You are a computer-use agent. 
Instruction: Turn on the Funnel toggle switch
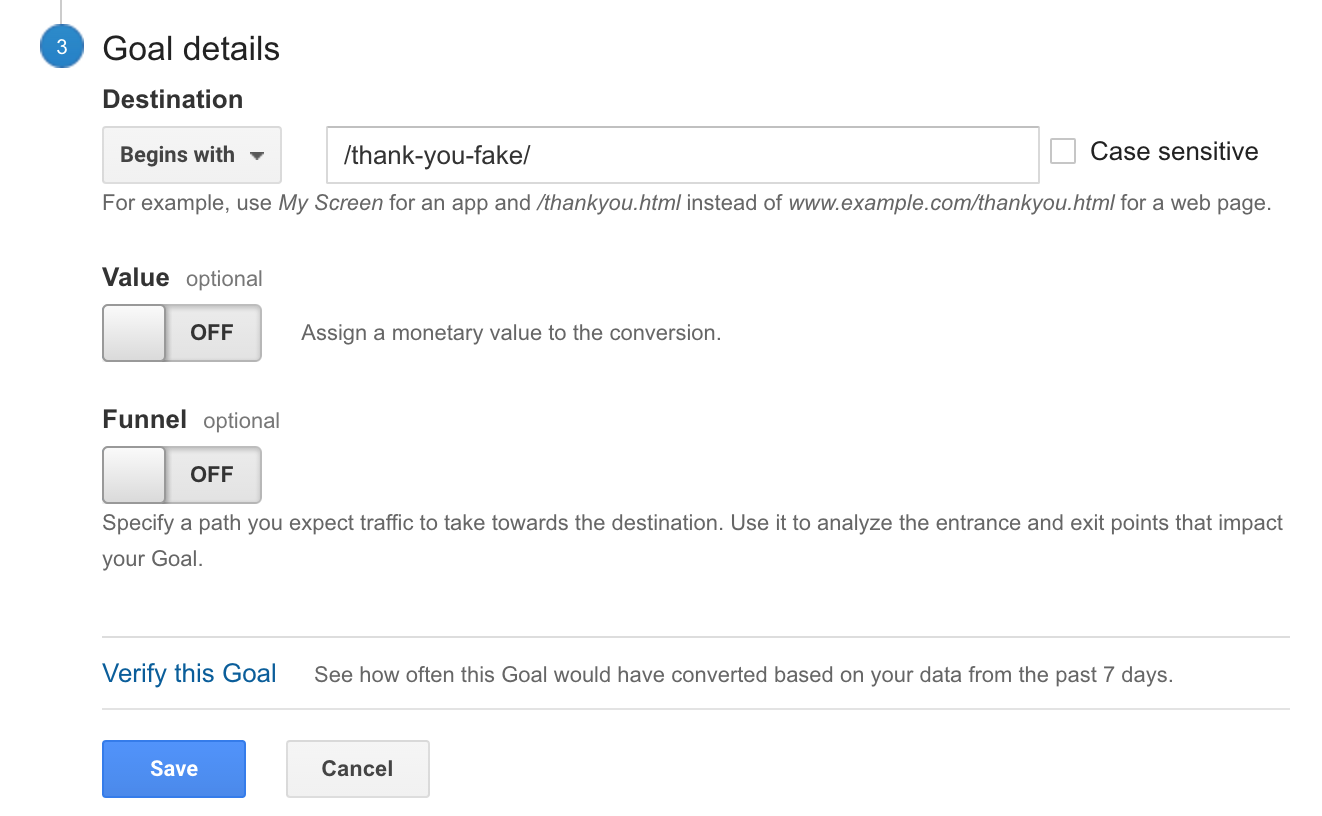(181, 475)
